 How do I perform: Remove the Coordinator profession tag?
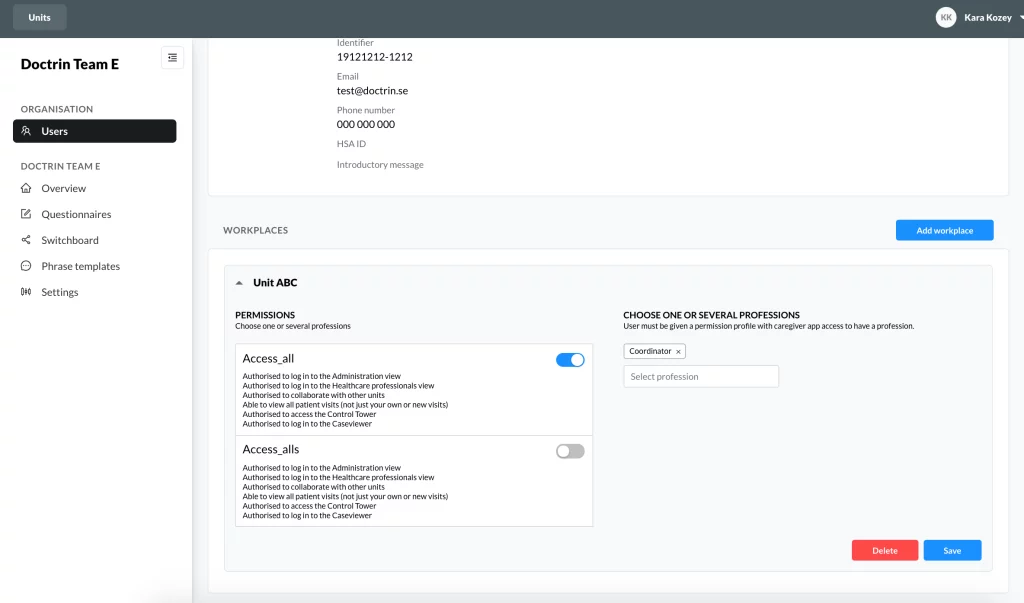click(x=679, y=351)
